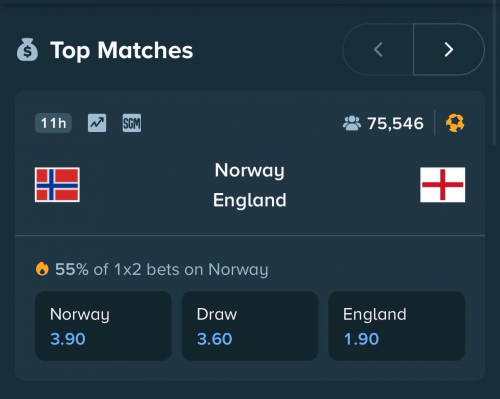Click the 75,546 bettors number

pyautogui.click(x=396, y=123)
